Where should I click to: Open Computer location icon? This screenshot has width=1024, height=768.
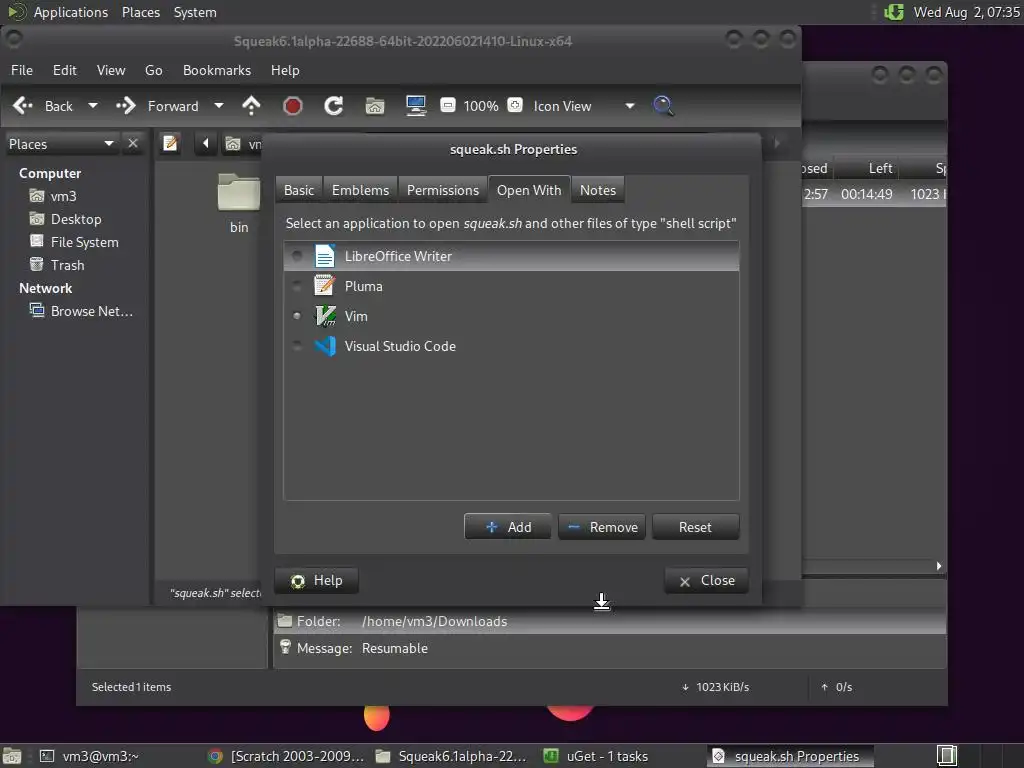click(x=416, y=106)
